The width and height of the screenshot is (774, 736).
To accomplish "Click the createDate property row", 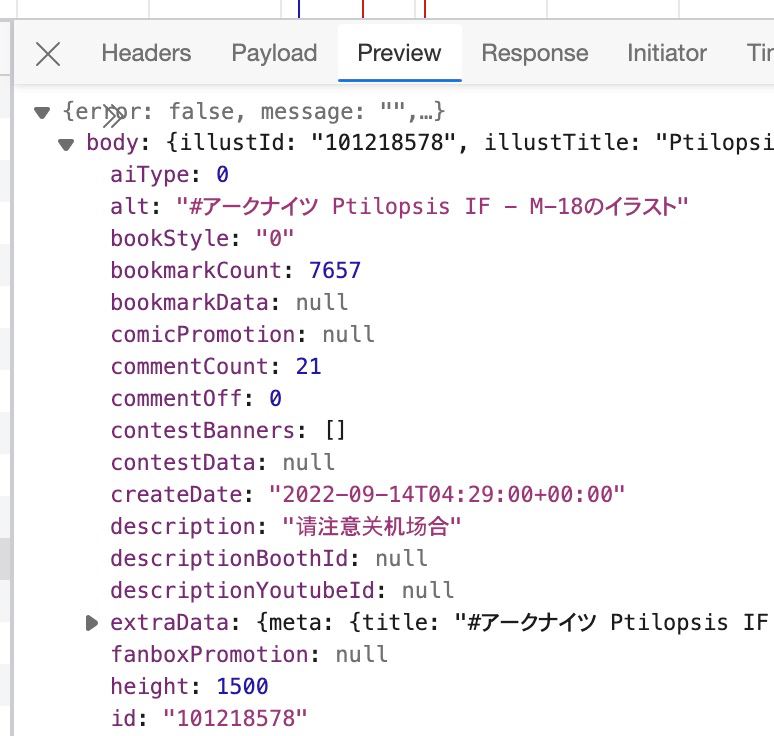I will [368, 495].
